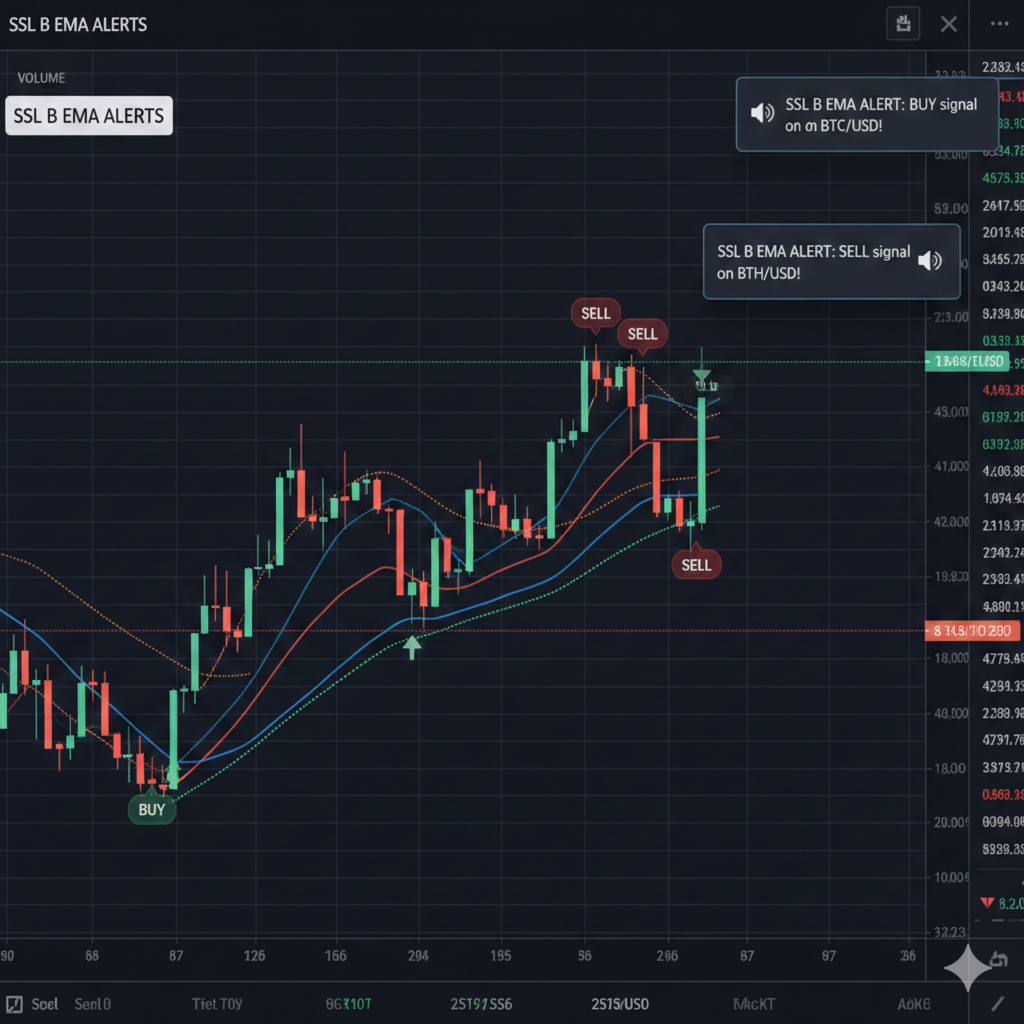Click the red price level label on axis
The width and height of the screenshot is (1024, 1024).
click(x=972, y=631)
